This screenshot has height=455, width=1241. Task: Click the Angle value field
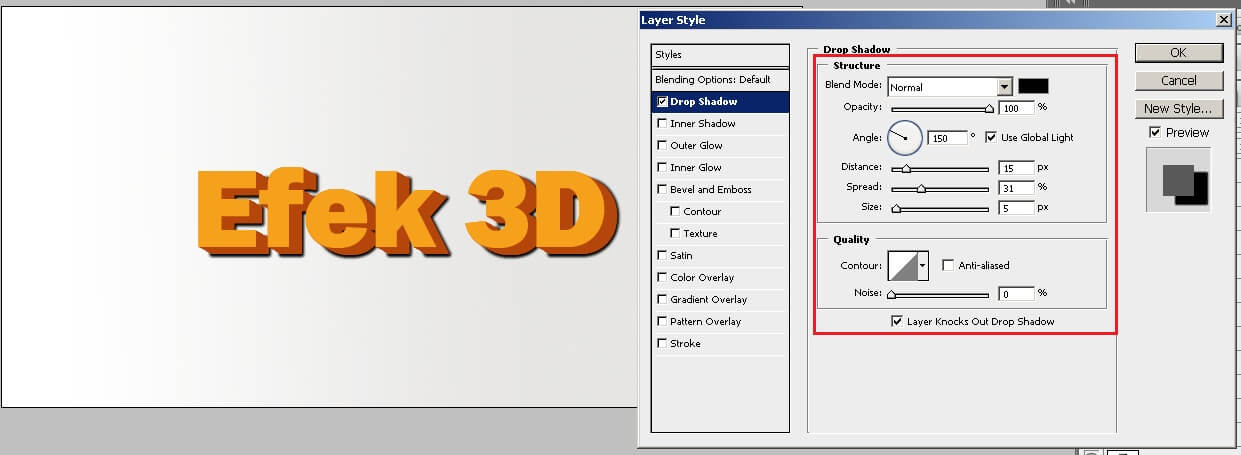click(947, 138)
